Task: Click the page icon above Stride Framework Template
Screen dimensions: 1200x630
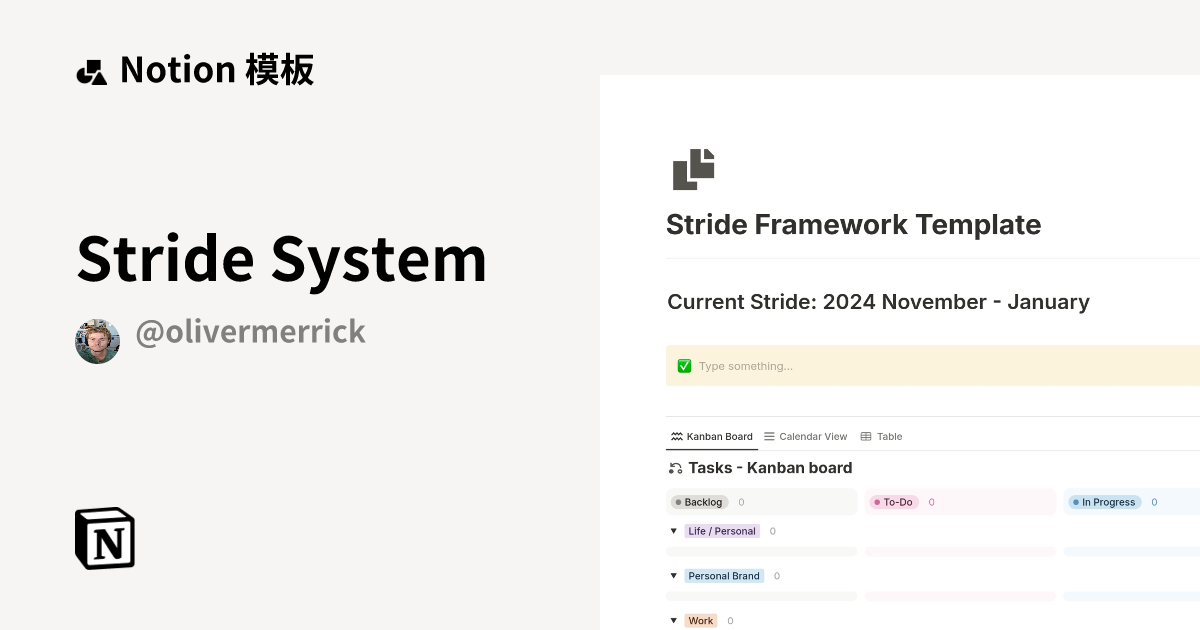Action: (692, 169)
